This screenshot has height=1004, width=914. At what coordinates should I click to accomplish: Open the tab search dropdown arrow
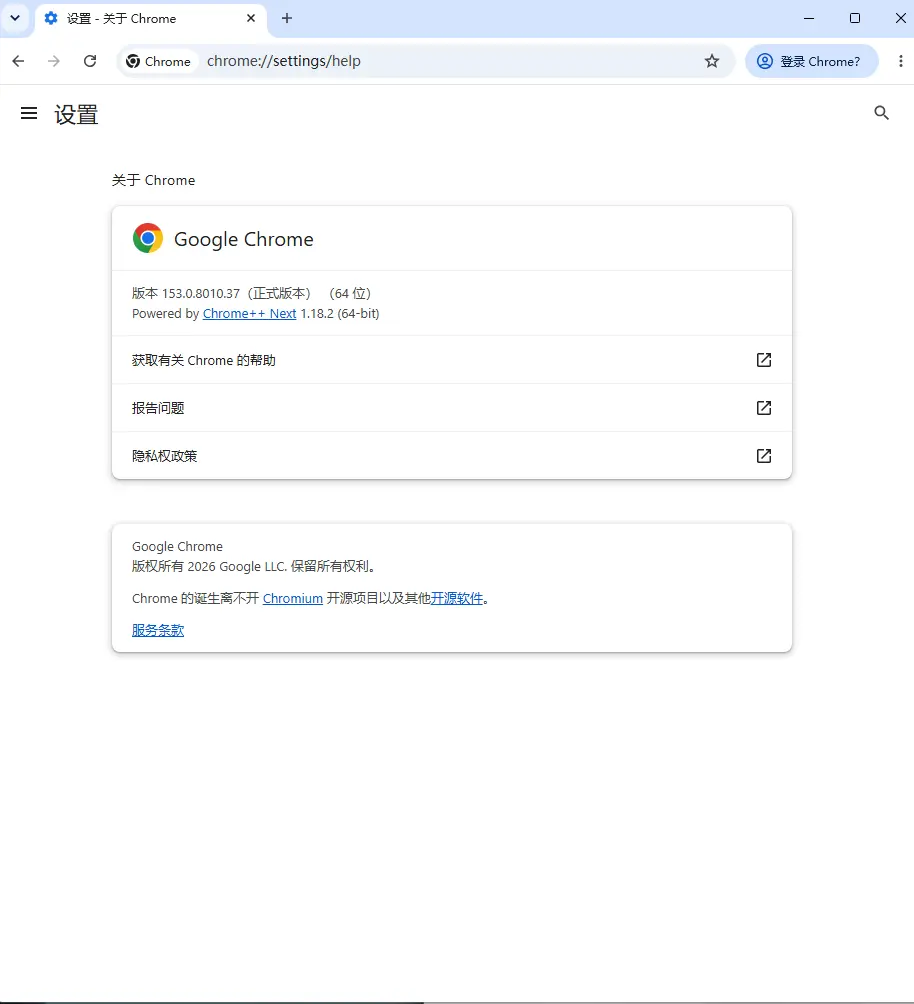15,18
